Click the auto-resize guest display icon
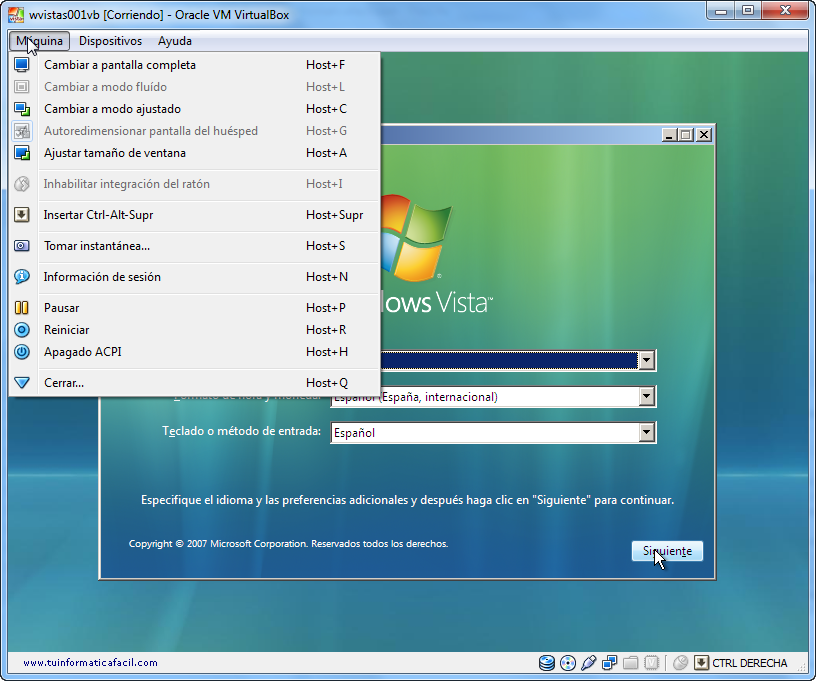Image resolution: width=816 pixels, height=681 pixels. pos(21,131)
